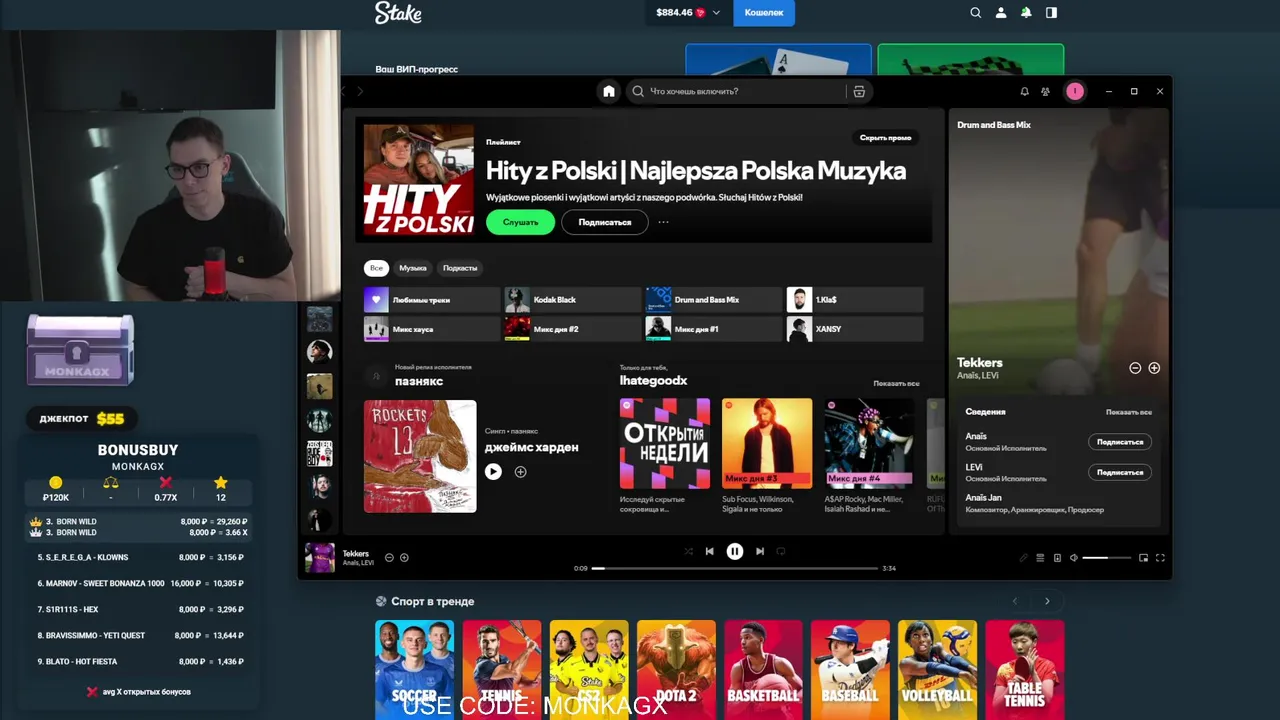
Task: Open Volleyball sport tile on Stake
Action: [x=937, y=669]
